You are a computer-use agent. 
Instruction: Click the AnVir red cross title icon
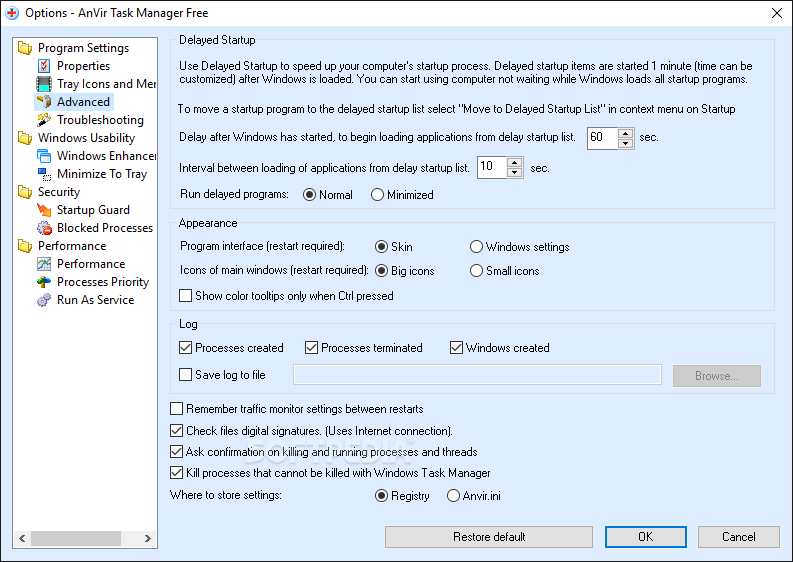[x=12, y=13]
